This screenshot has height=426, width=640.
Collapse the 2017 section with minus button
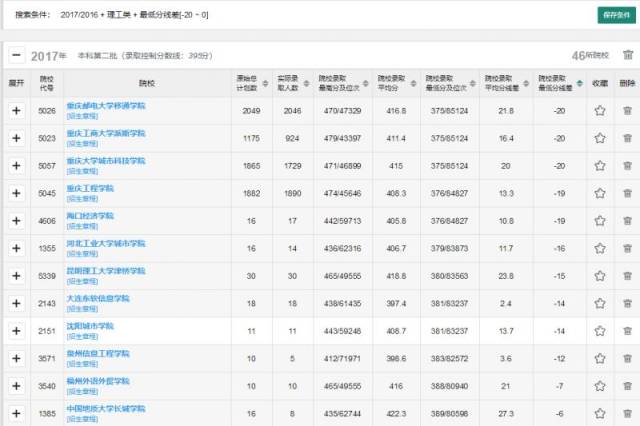click(16, 55)
